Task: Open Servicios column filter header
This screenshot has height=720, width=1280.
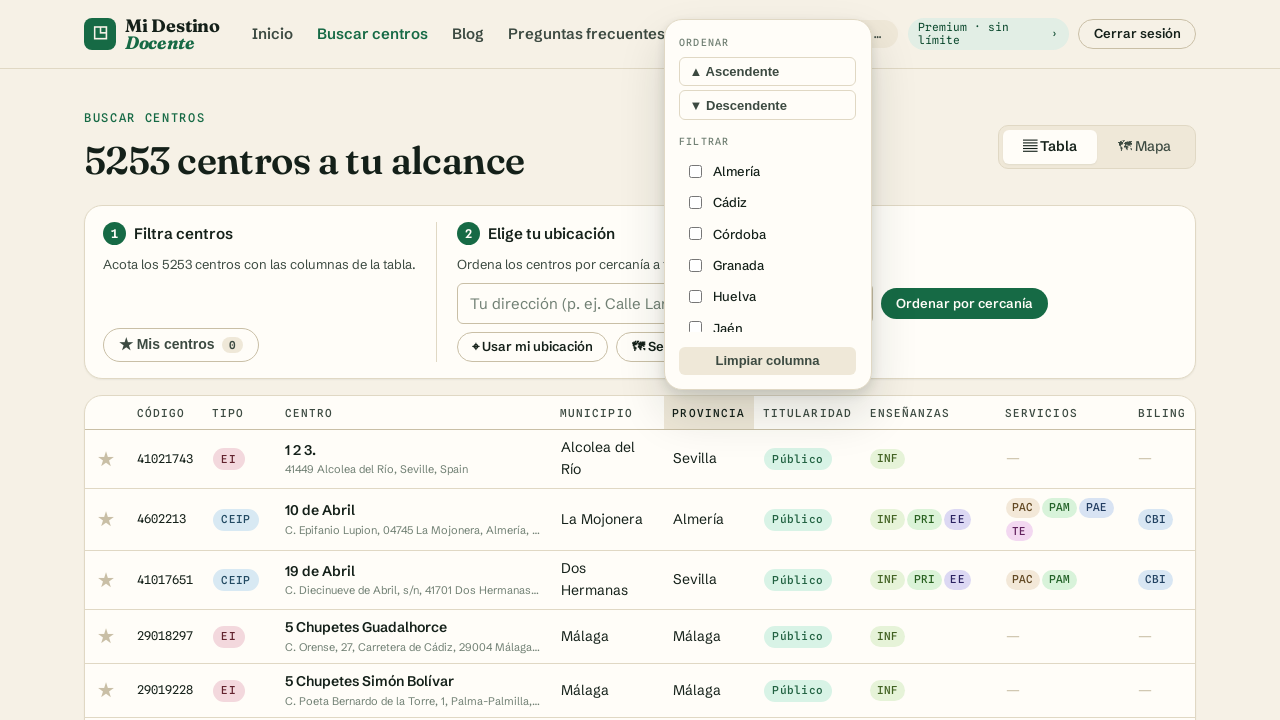Action: coord(1041,413)
